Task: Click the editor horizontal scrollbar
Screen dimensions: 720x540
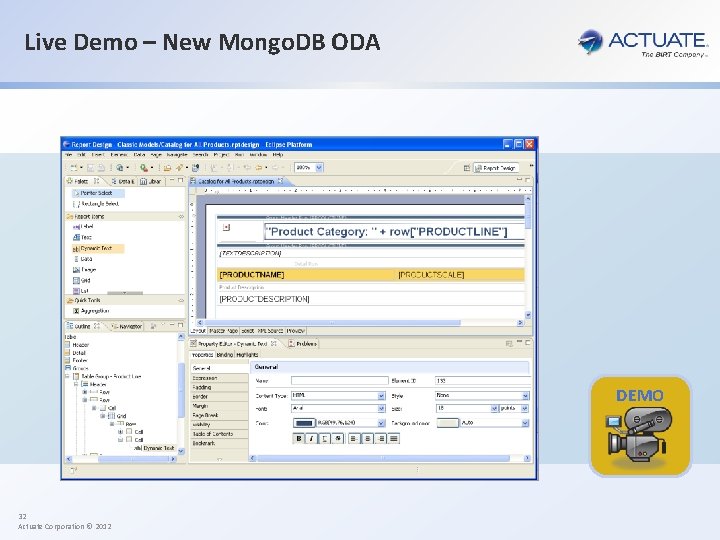Action: point(360,323)
